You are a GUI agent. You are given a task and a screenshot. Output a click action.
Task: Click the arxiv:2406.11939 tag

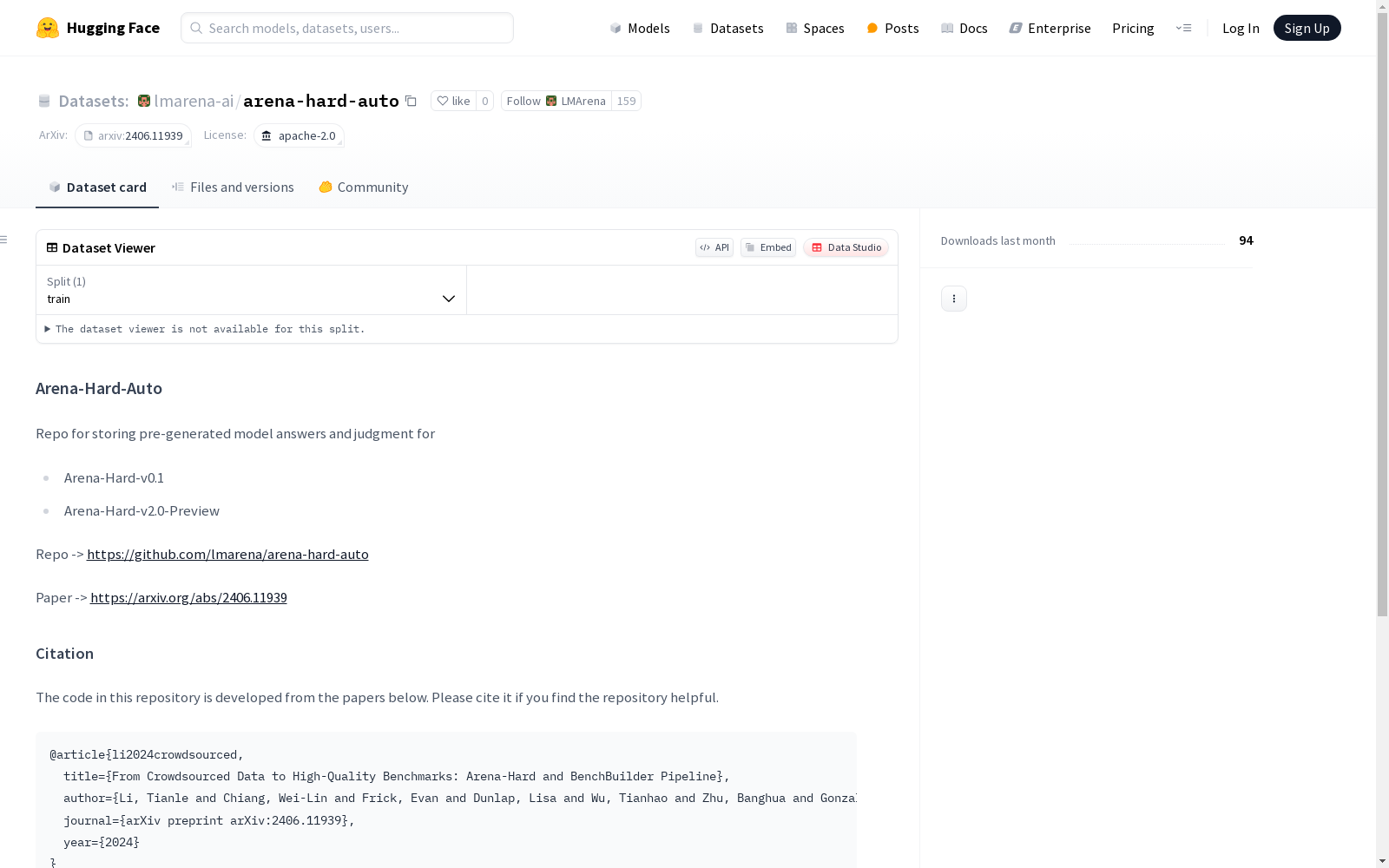click(133, 135)
